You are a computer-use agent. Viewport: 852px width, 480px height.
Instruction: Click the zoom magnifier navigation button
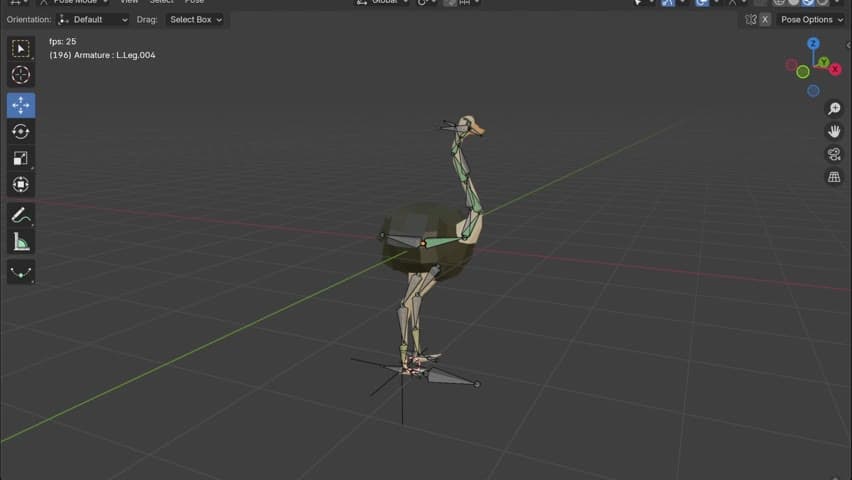pos(834,109)
